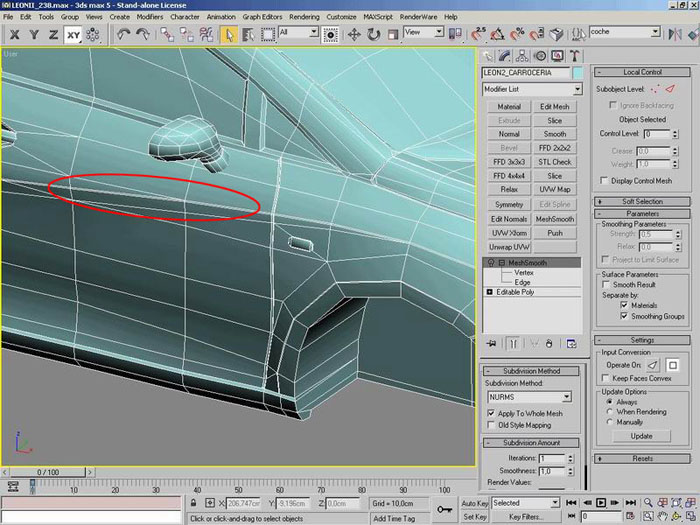The height and width of the screenshot is (525, 700).
Task: Click the Update button
Action: point(642,436)
